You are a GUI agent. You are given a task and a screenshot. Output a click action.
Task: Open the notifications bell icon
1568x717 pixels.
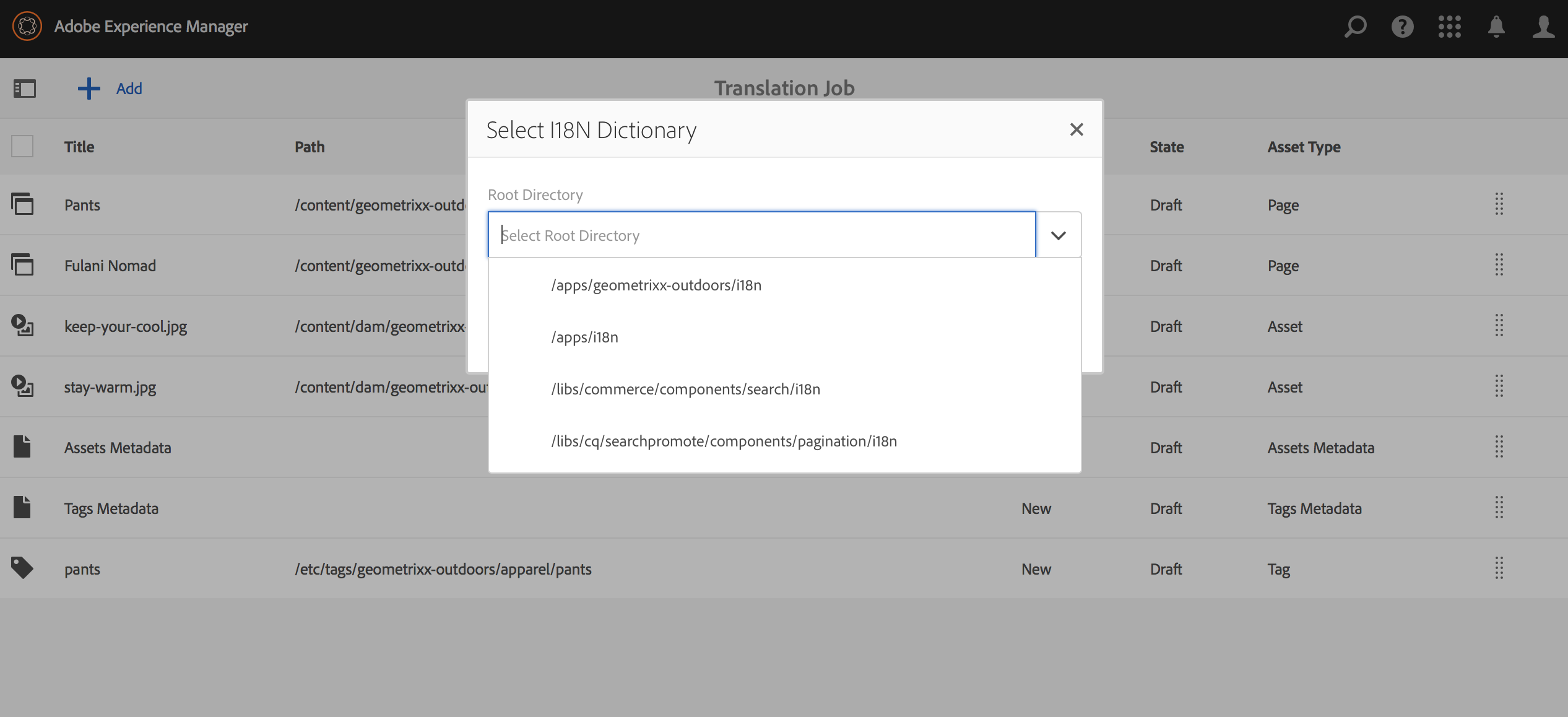tap(1496, 27)
